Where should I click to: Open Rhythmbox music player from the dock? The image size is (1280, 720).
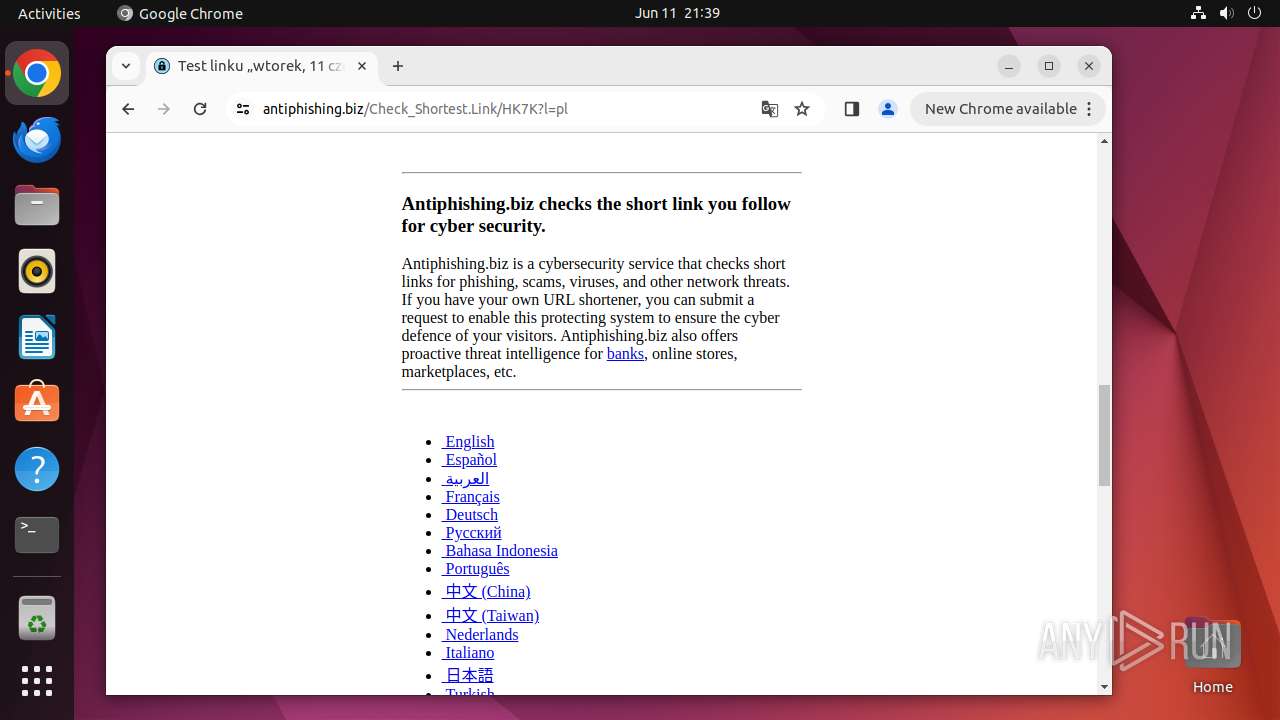(37, 272)
